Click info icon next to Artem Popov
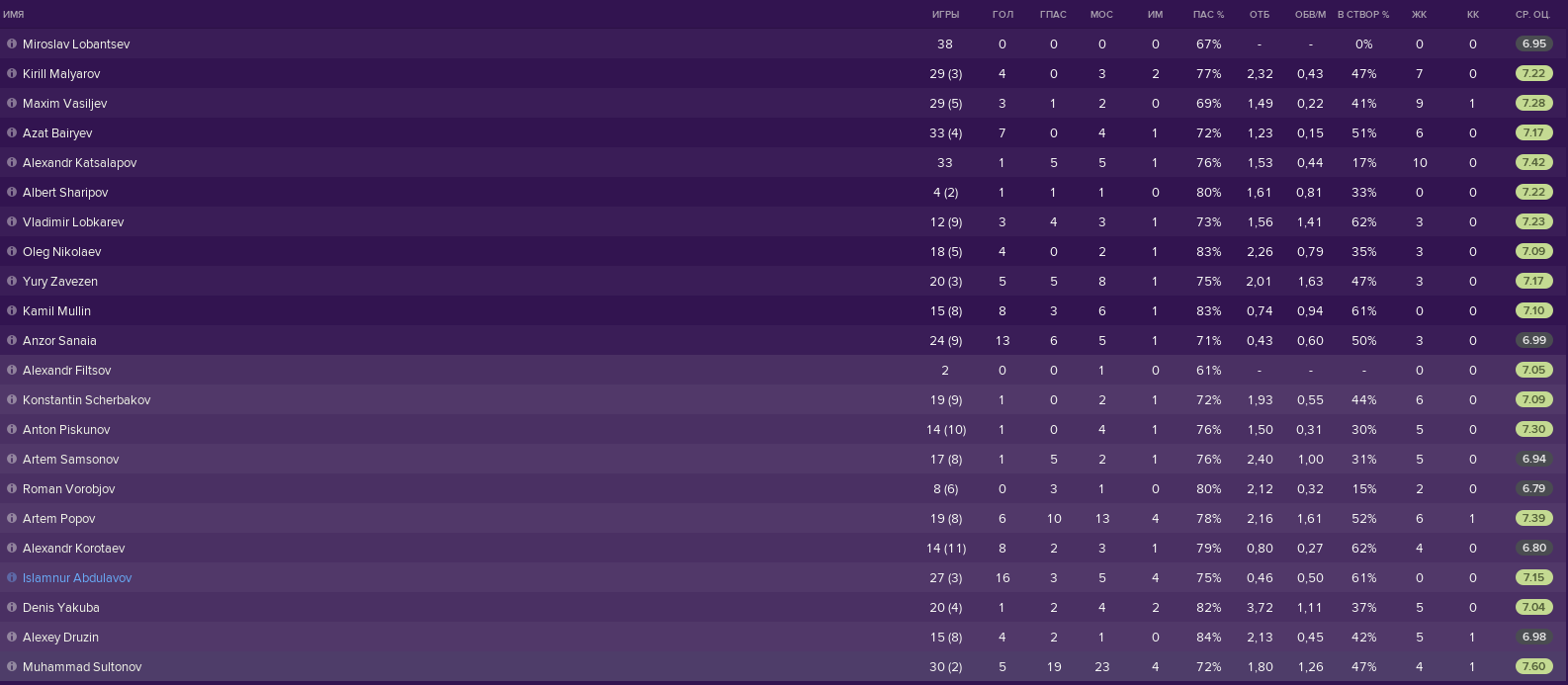The image size is (1568, 685). pyautogui.click(x=12, y=518)
